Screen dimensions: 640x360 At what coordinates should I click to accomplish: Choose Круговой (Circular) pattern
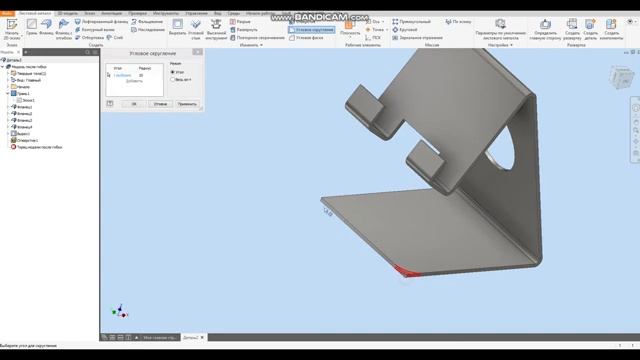(x=405, y=29)
